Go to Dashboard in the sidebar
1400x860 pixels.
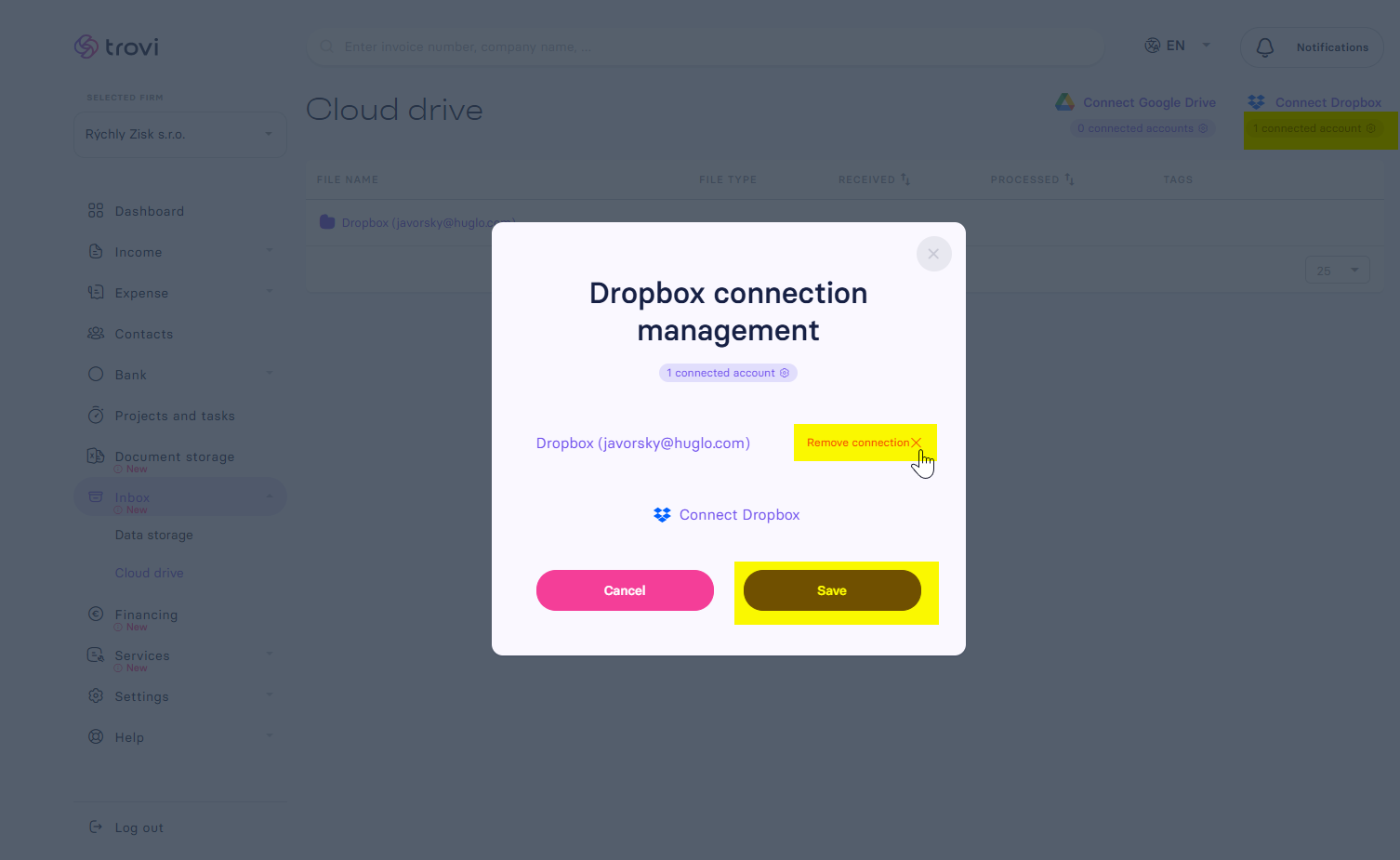[x=150, y=211]
